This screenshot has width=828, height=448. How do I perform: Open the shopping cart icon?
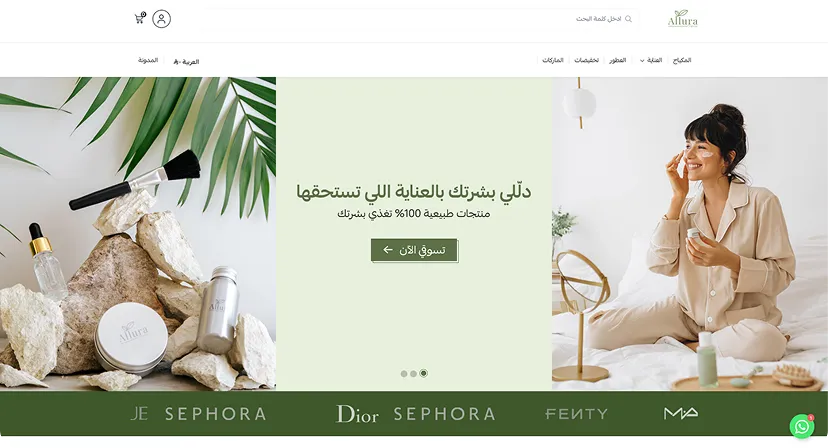(x=140, y=18)
